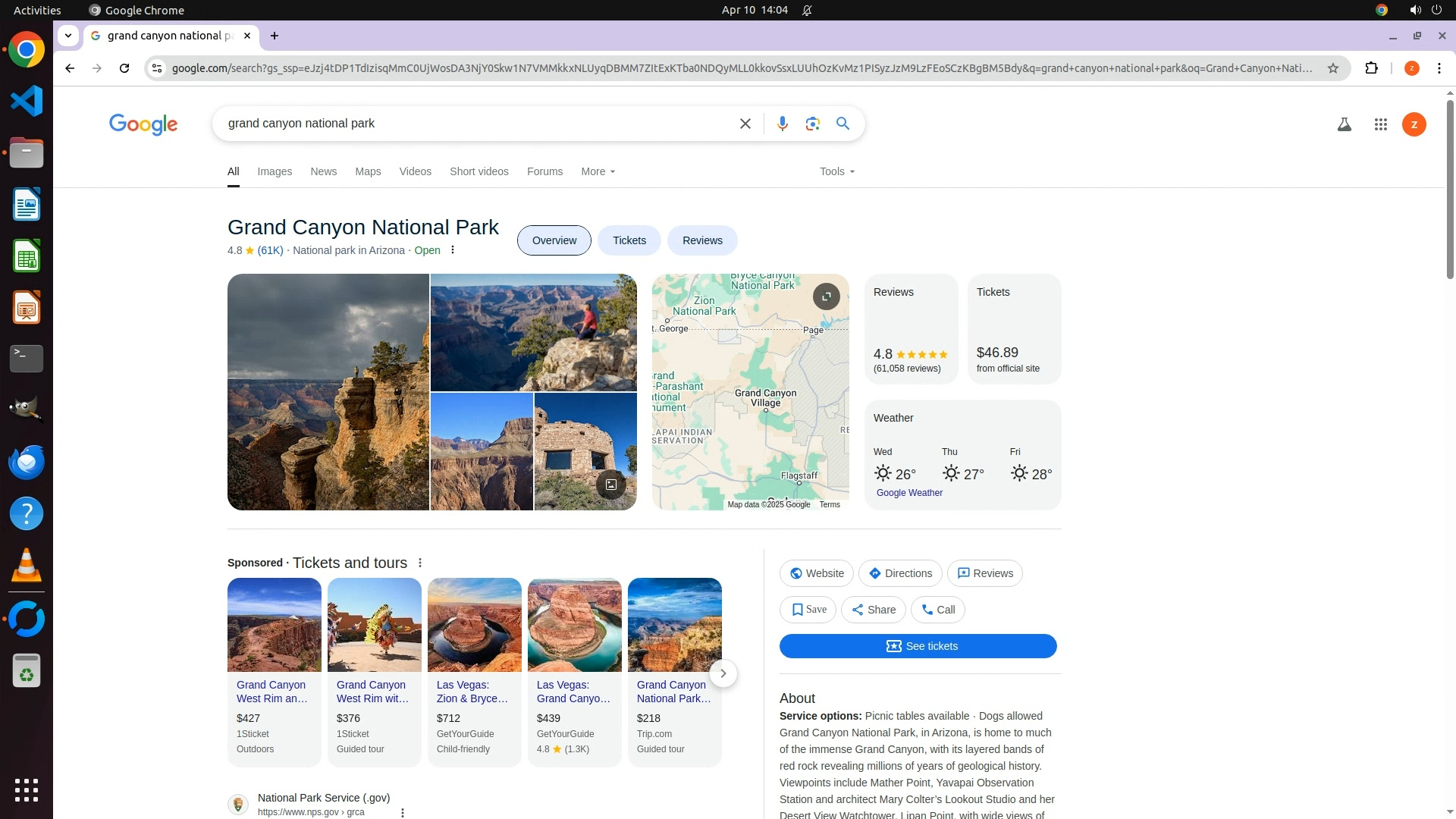Click the voice search microphone icon
The height and width of the screenshot is (819, 1456).
pyautogui.click(x=782, y=124)
